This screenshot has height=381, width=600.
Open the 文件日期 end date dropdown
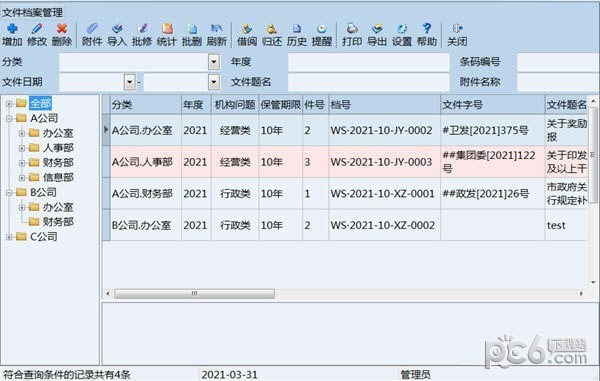[214, 81]
